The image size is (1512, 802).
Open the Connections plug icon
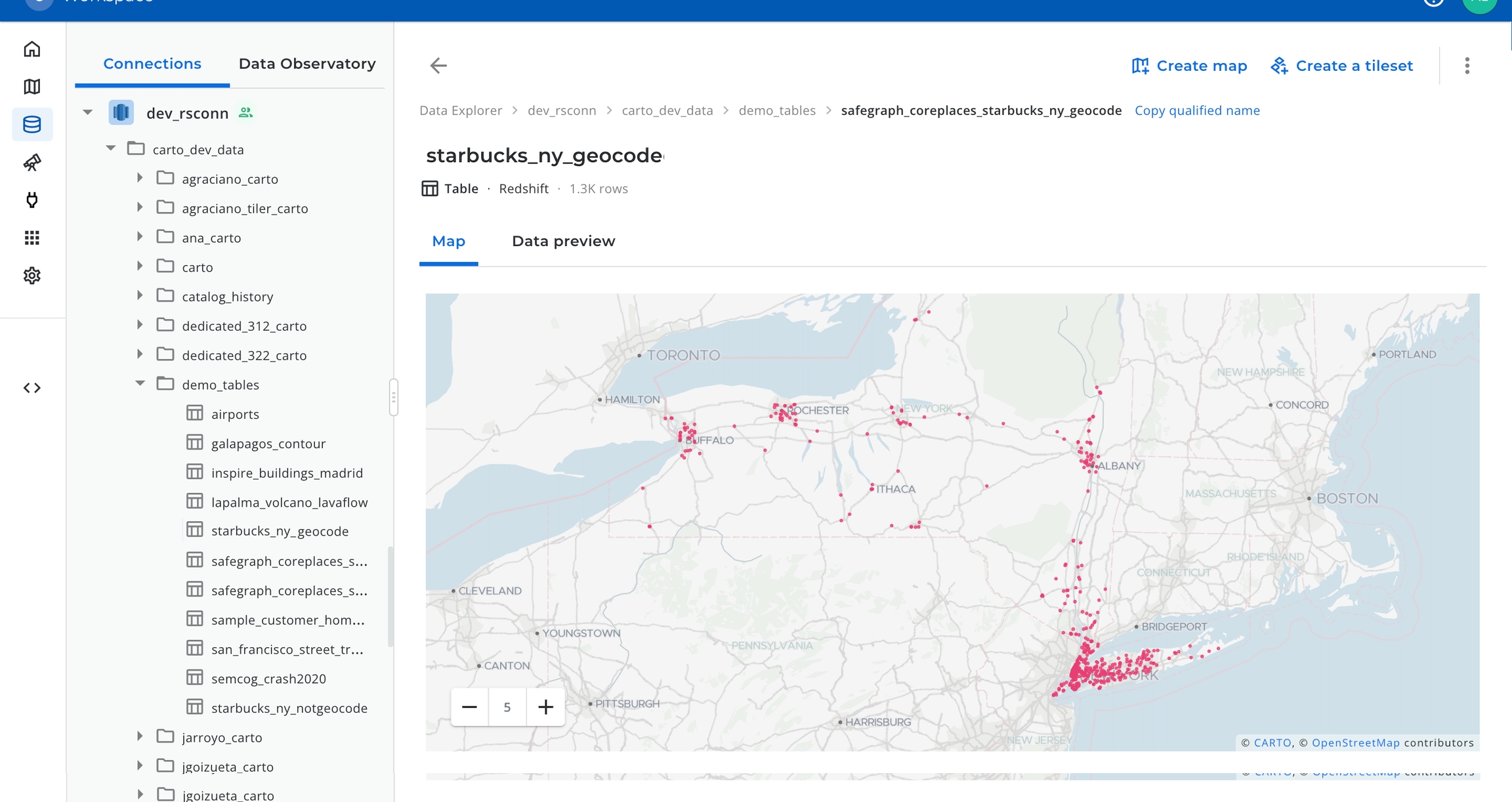(x=31, y=200)
